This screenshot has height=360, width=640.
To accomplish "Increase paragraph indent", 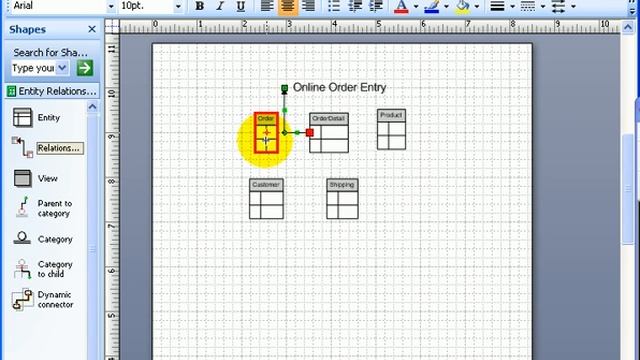I will point(376,6).
